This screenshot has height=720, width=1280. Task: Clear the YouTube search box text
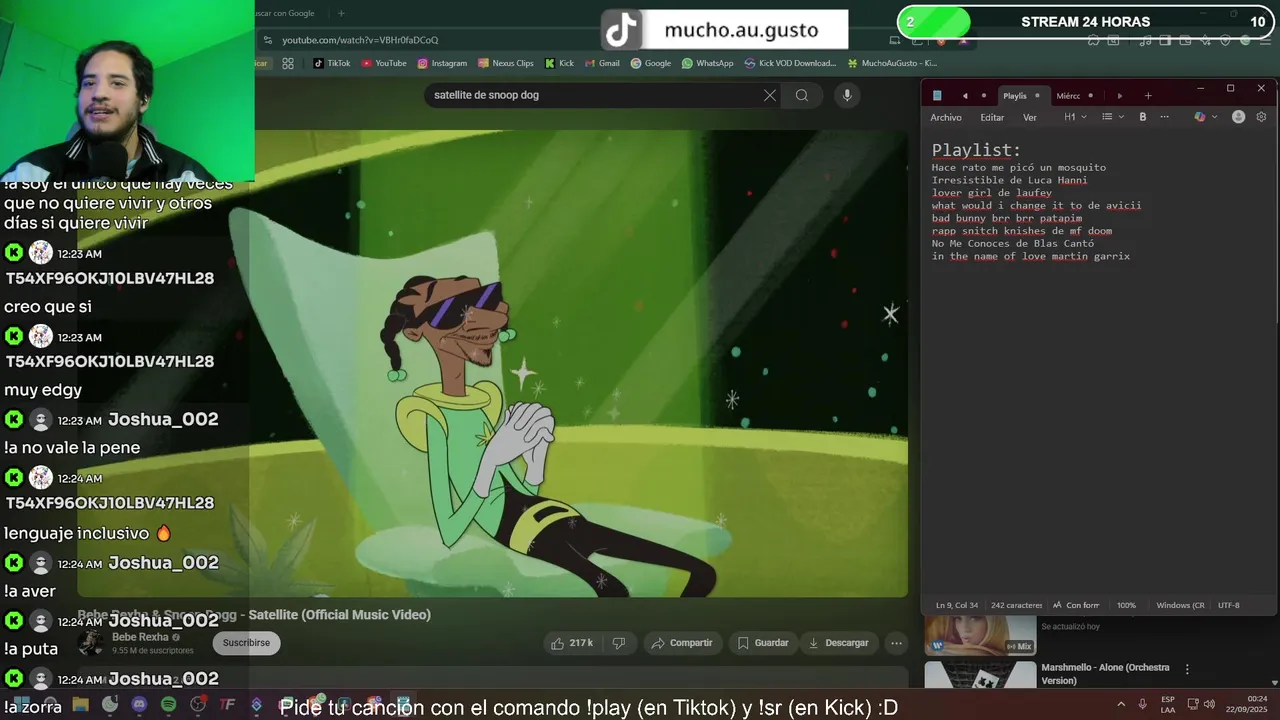pyautogui.click(x=770, y=95)
